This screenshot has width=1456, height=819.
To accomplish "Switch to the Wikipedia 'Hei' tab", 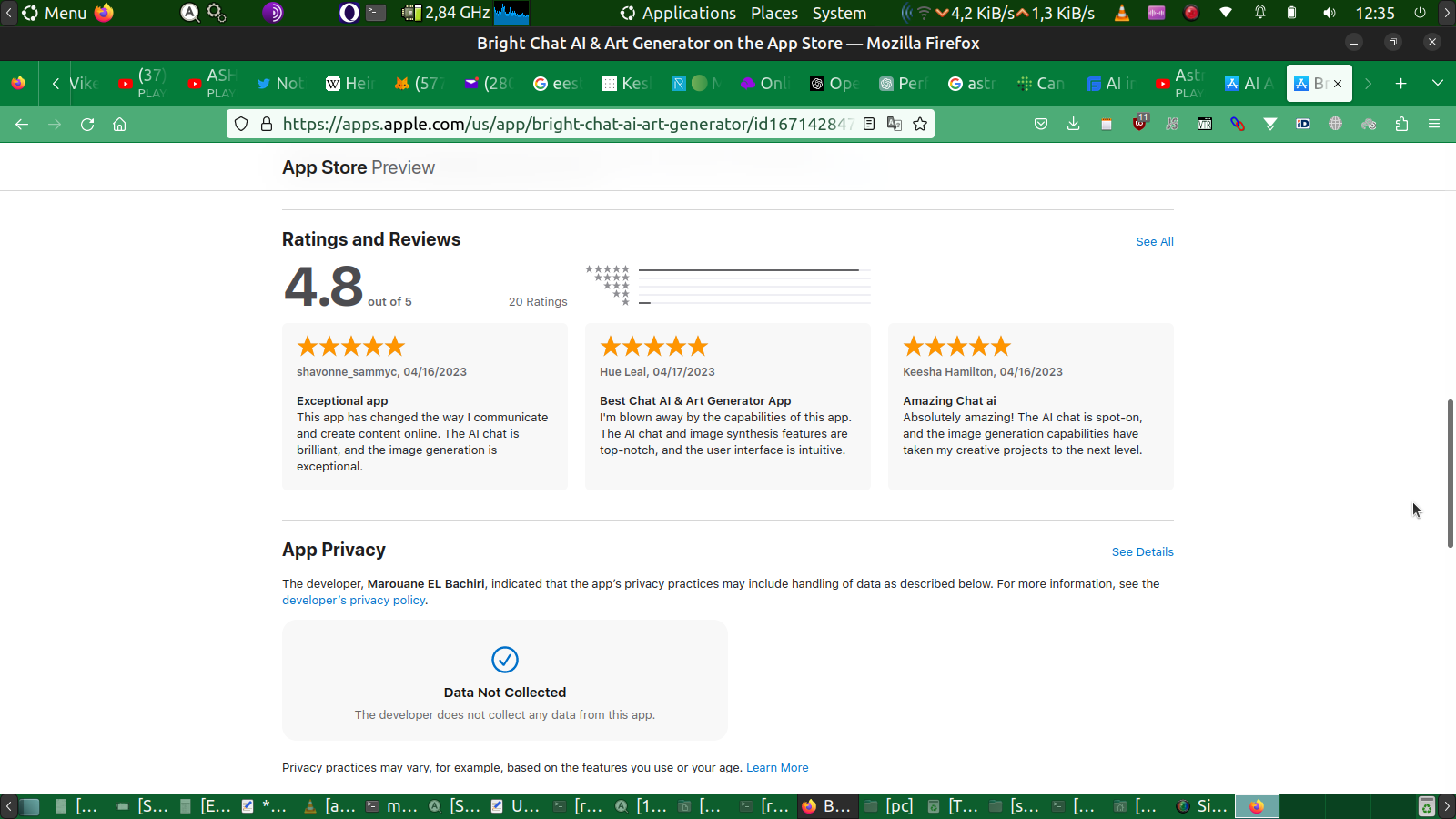I will (x=349, y=84).
